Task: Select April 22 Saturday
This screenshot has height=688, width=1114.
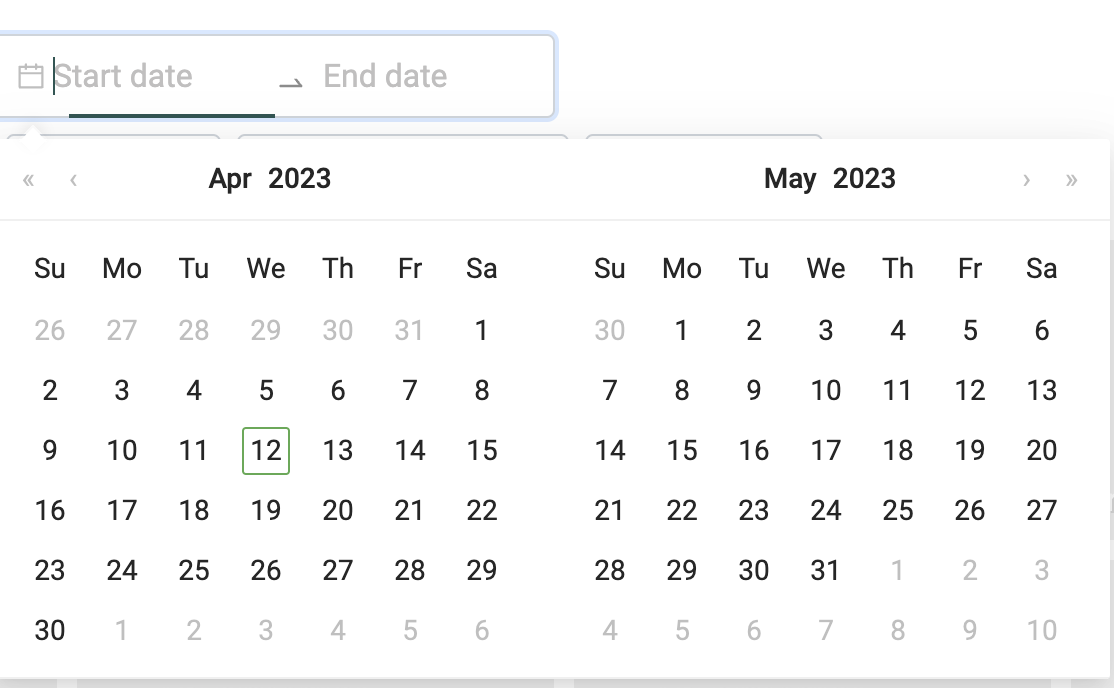Action: pos(482,510)
